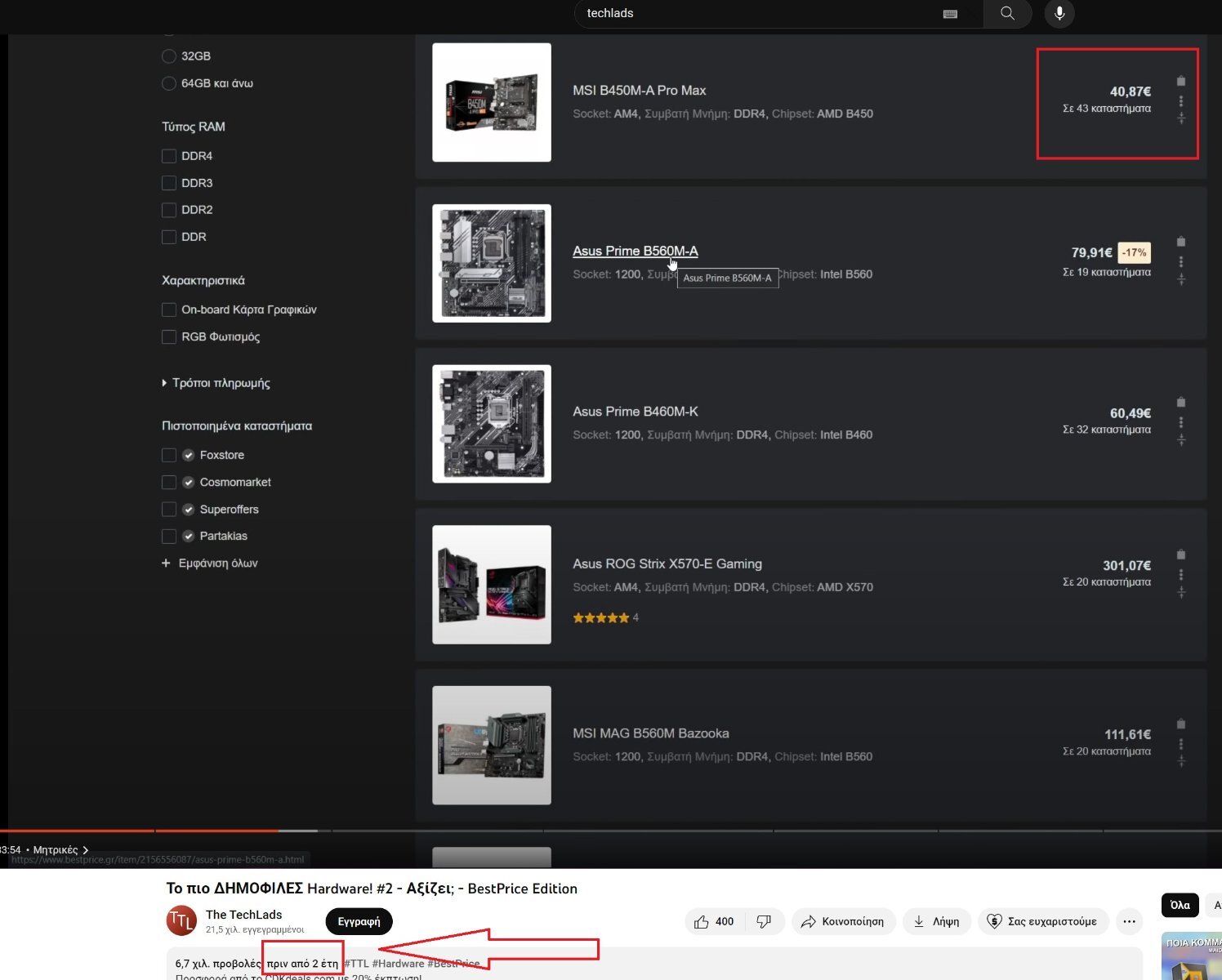1222x980 pixels.
Task: Open The TechLads channel avatar
Action: tap(181, 921)
